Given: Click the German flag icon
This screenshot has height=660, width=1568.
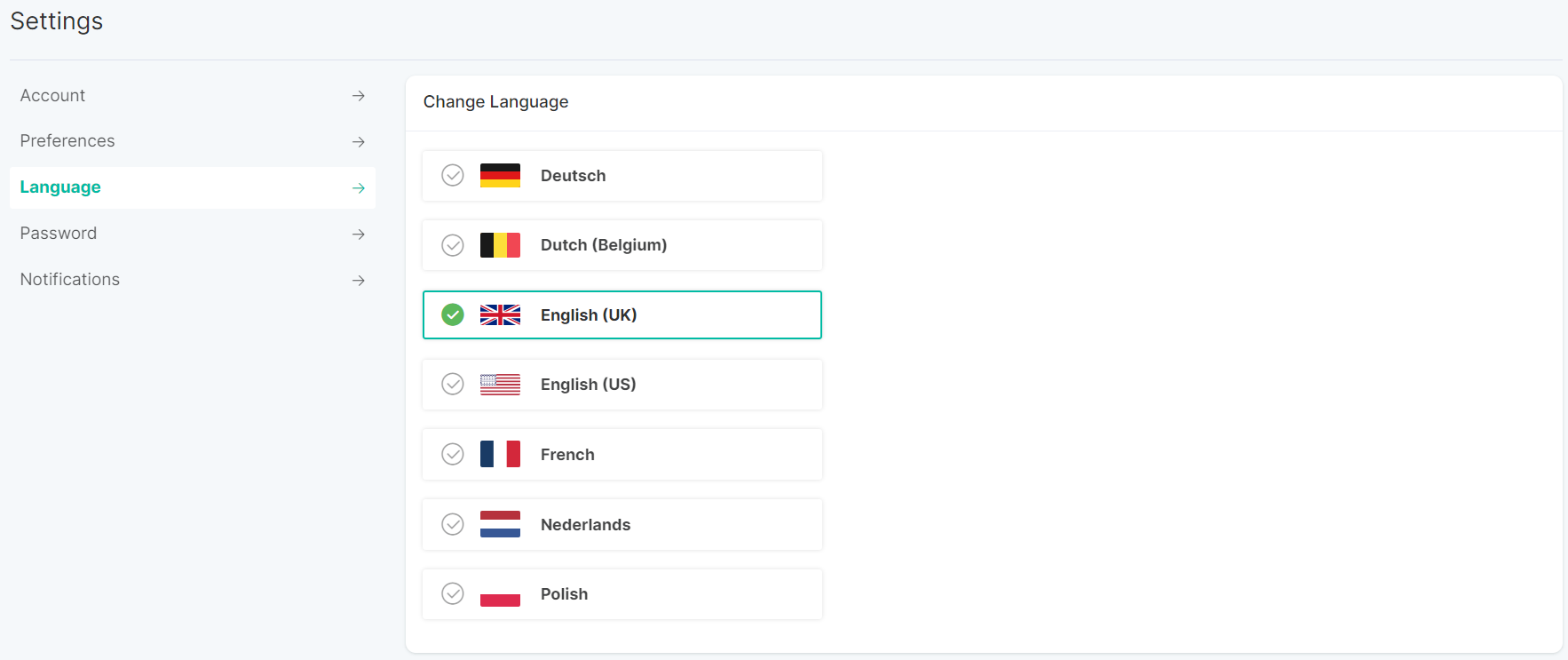Looking at the screenshot, I should tap(500, 175).
